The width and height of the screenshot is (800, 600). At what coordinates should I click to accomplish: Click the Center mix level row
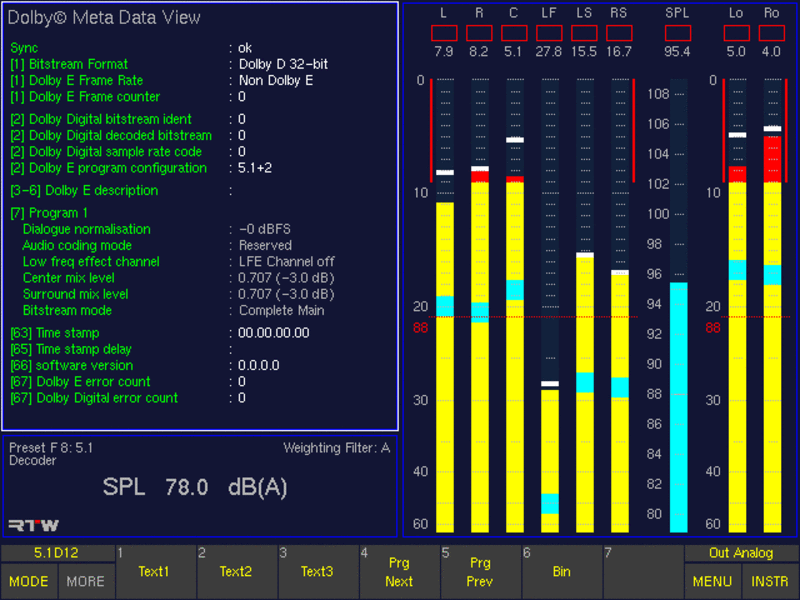click(179, 279)
